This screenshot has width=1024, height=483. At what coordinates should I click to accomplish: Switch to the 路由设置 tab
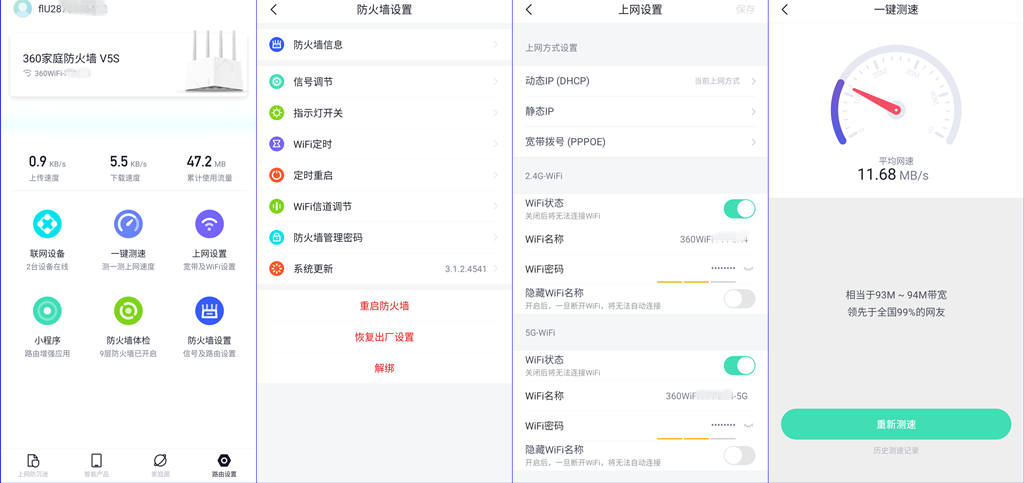(224, 465)
